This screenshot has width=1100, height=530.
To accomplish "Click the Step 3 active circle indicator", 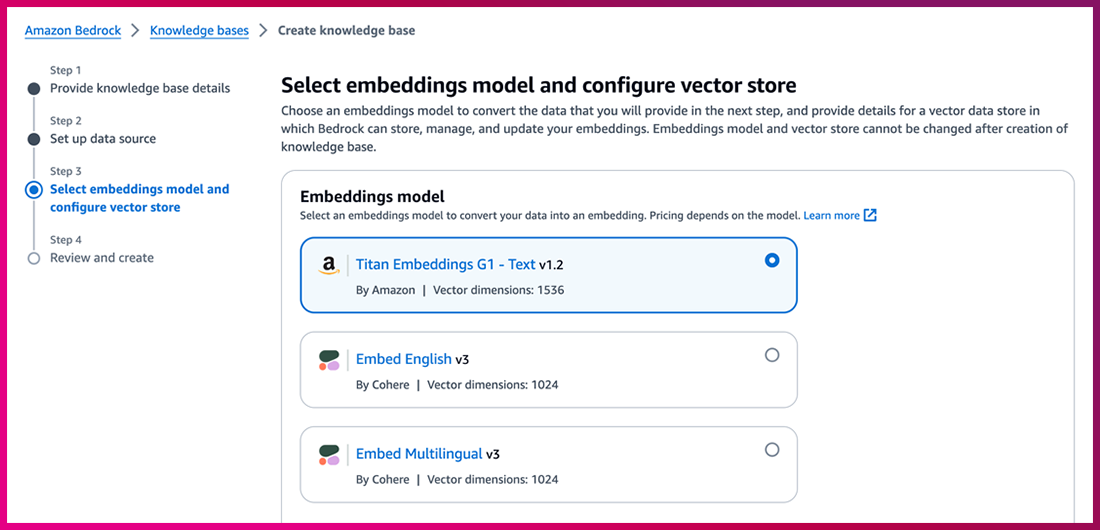I will [x=34, y=189].
